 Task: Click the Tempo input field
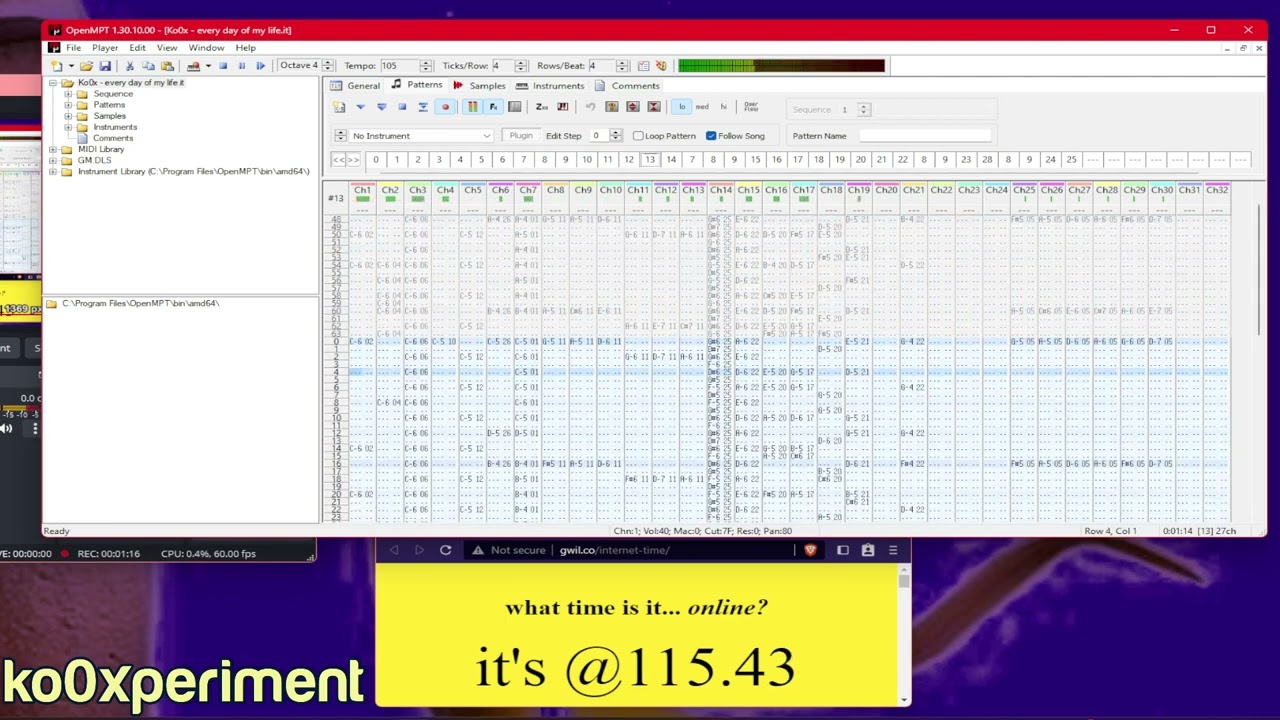click(398, 66)
